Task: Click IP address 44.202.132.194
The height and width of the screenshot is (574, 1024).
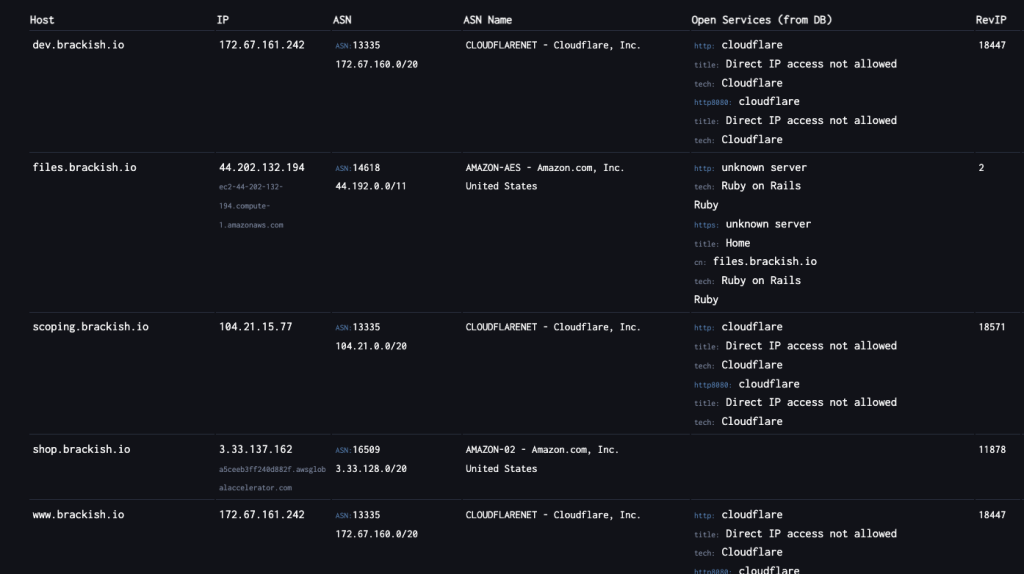Action: 262,168
